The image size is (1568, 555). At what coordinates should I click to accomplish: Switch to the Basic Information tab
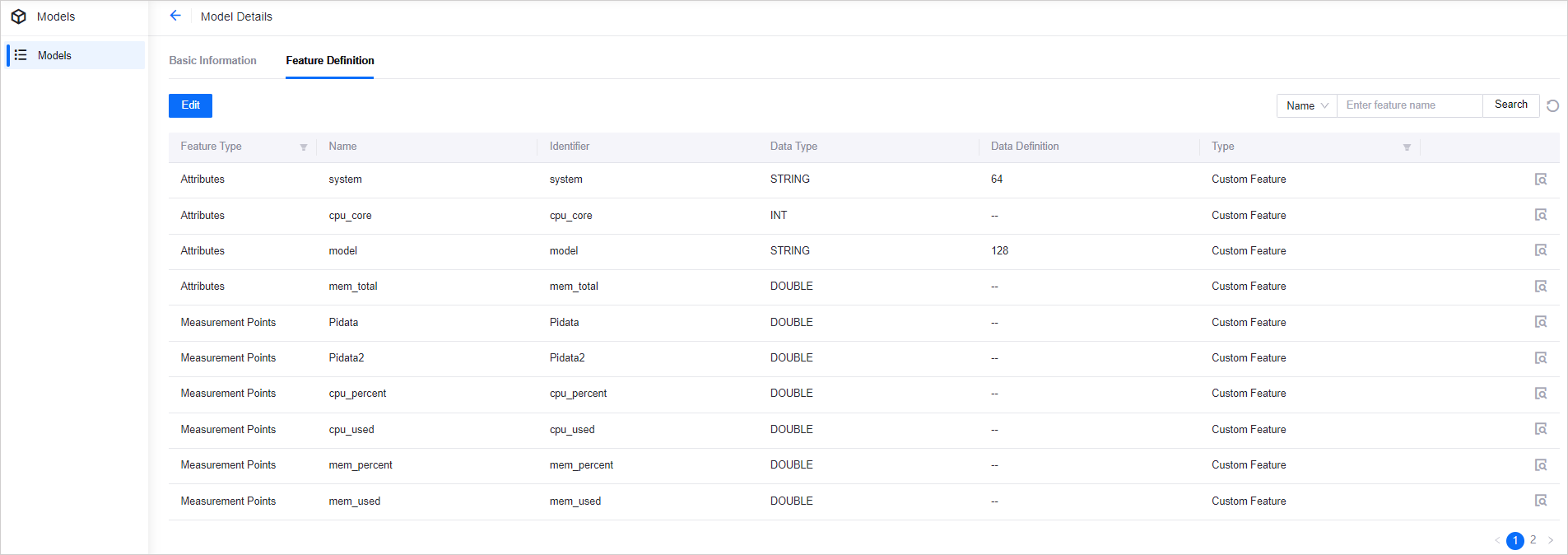click(212, 61)
